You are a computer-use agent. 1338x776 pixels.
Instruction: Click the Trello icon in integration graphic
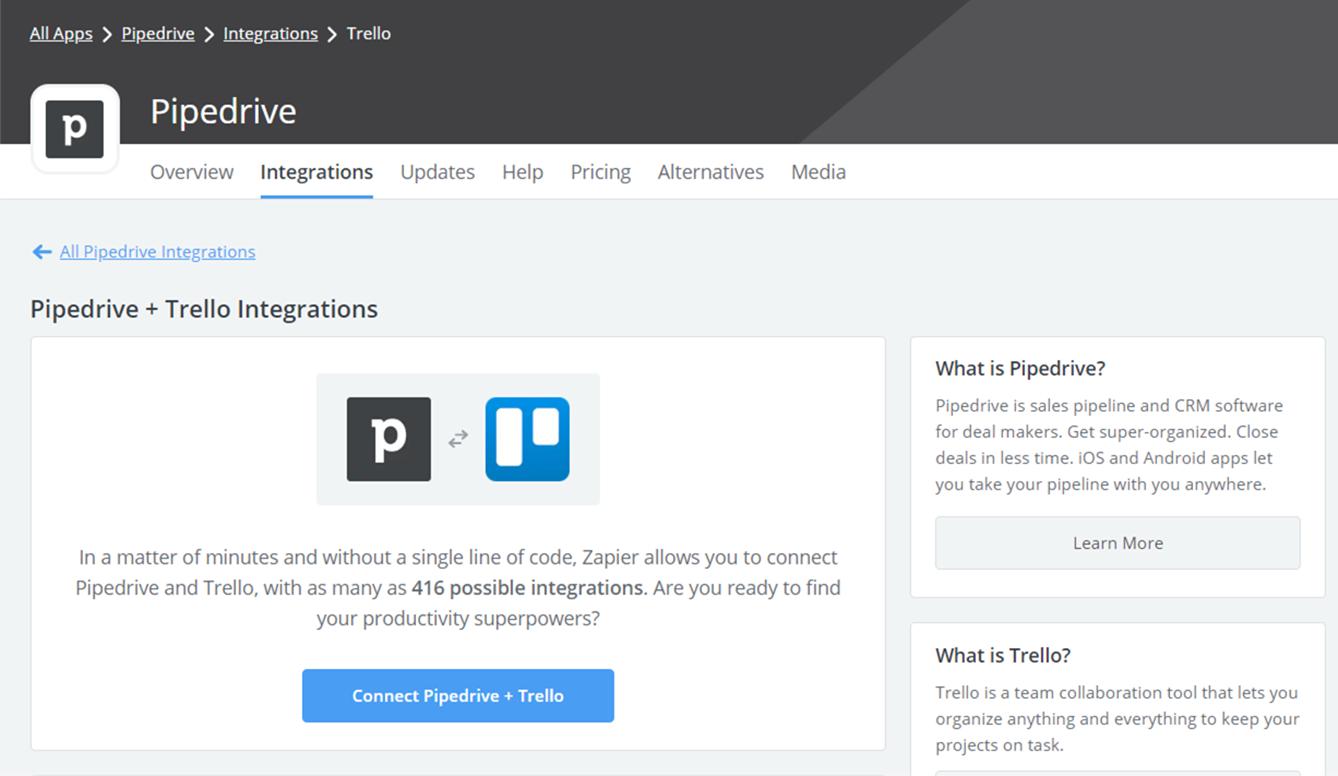[x=527, y=439]
